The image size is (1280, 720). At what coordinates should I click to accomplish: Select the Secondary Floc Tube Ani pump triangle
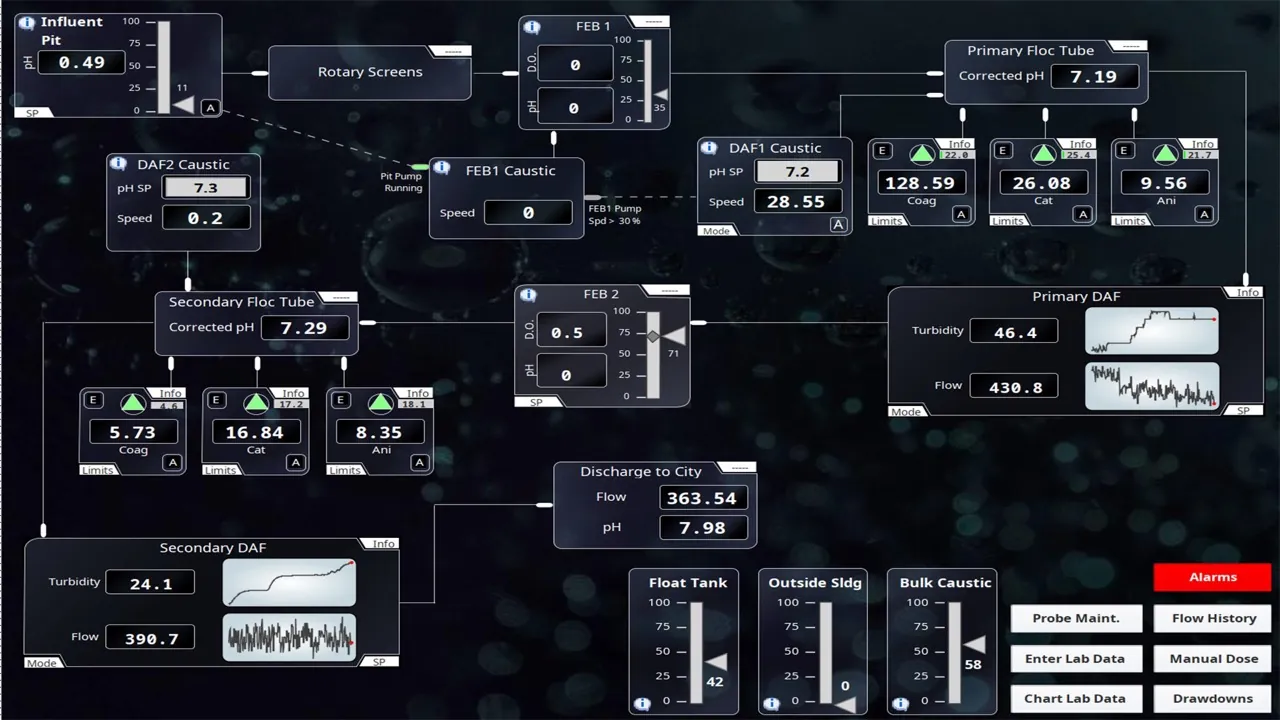(x=381, y=403)
